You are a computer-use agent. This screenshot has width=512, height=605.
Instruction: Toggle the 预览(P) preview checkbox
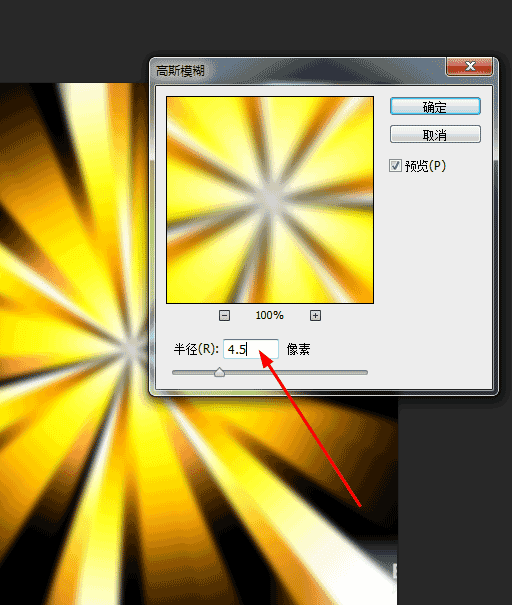pos(395,166)
